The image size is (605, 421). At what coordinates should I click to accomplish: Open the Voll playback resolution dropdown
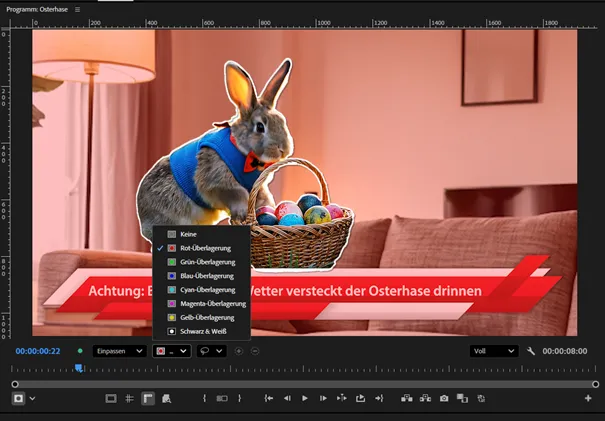click(x=493, y=351)
